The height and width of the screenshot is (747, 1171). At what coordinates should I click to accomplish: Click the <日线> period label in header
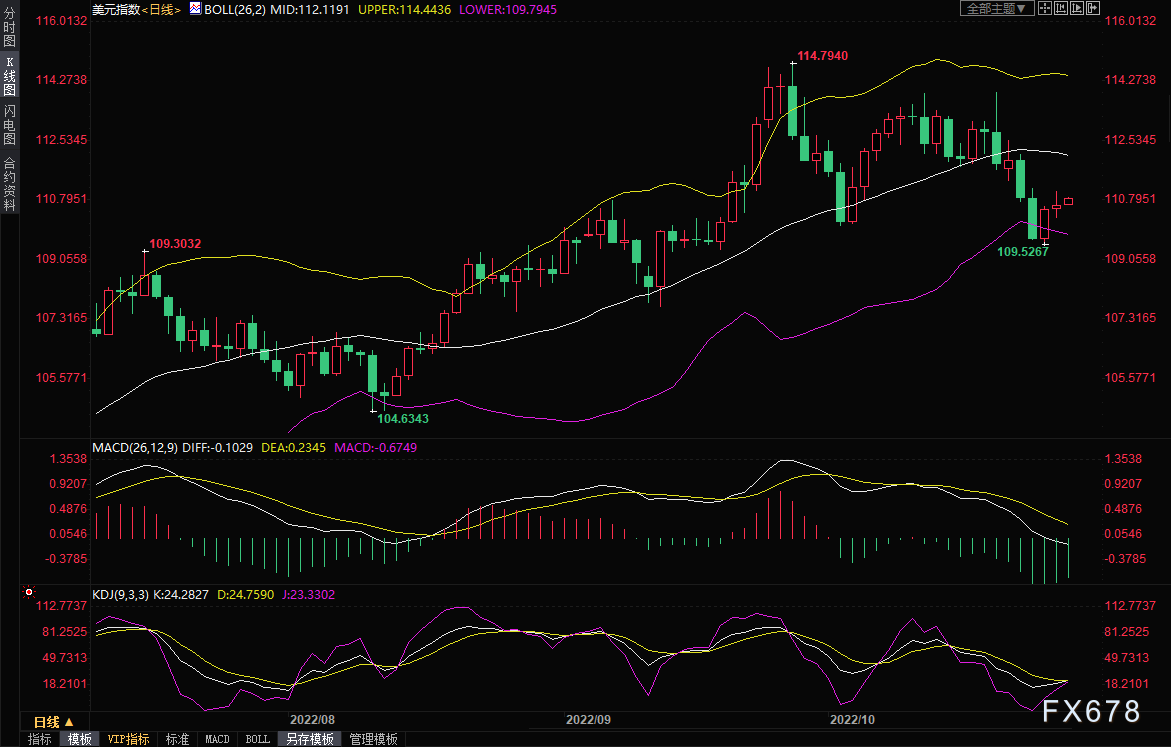pyautogui.click(x=158, y=9)
